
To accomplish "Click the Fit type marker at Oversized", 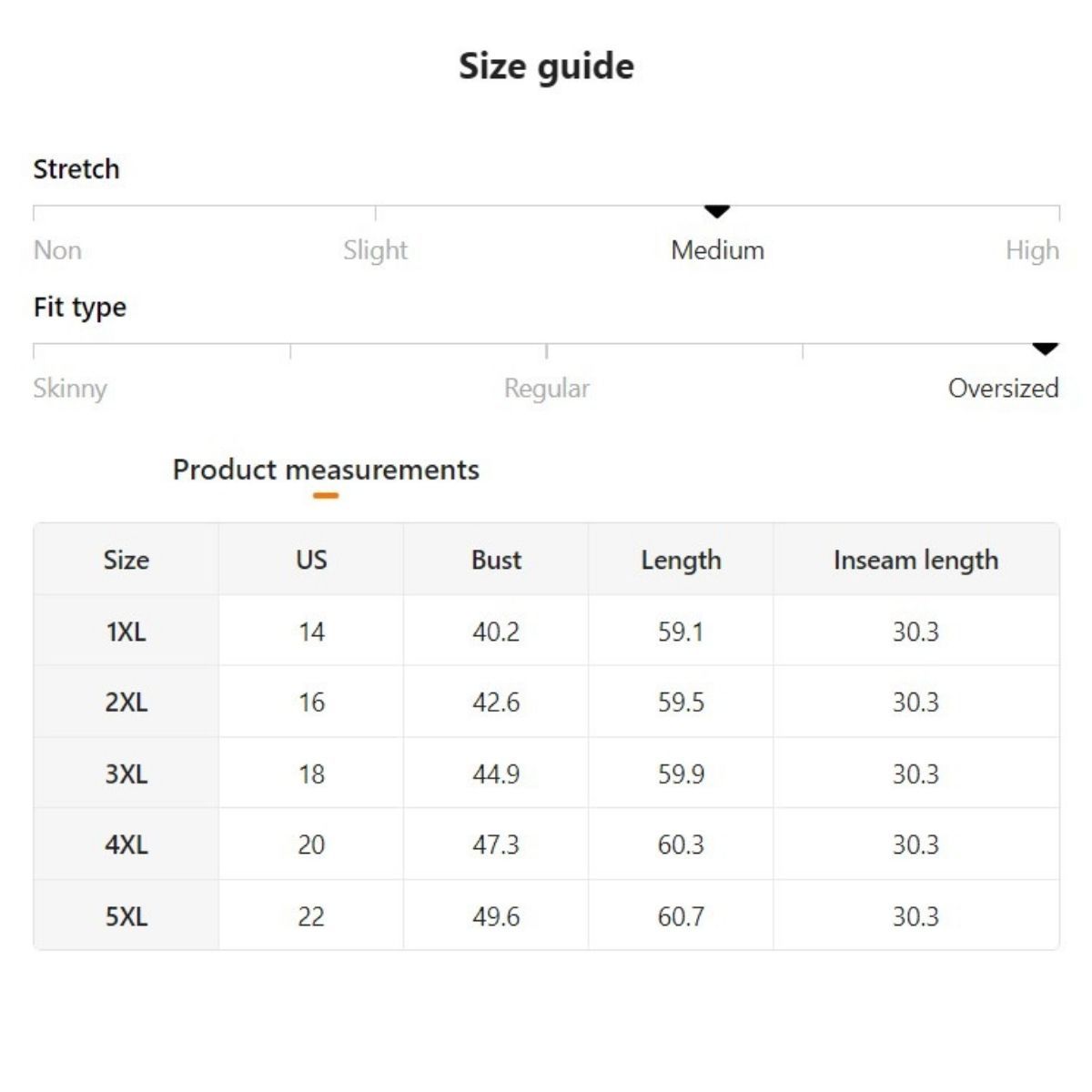I will pyautogui.click(x=1046, y=349).
